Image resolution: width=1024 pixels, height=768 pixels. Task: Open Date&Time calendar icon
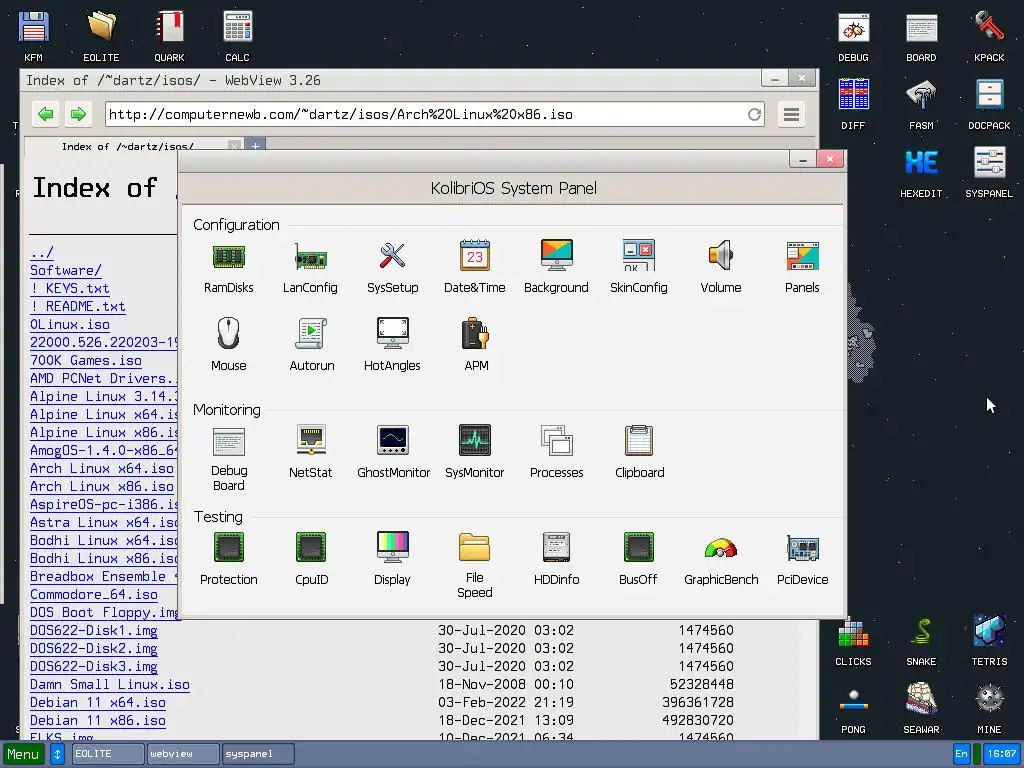coord(475,255)
